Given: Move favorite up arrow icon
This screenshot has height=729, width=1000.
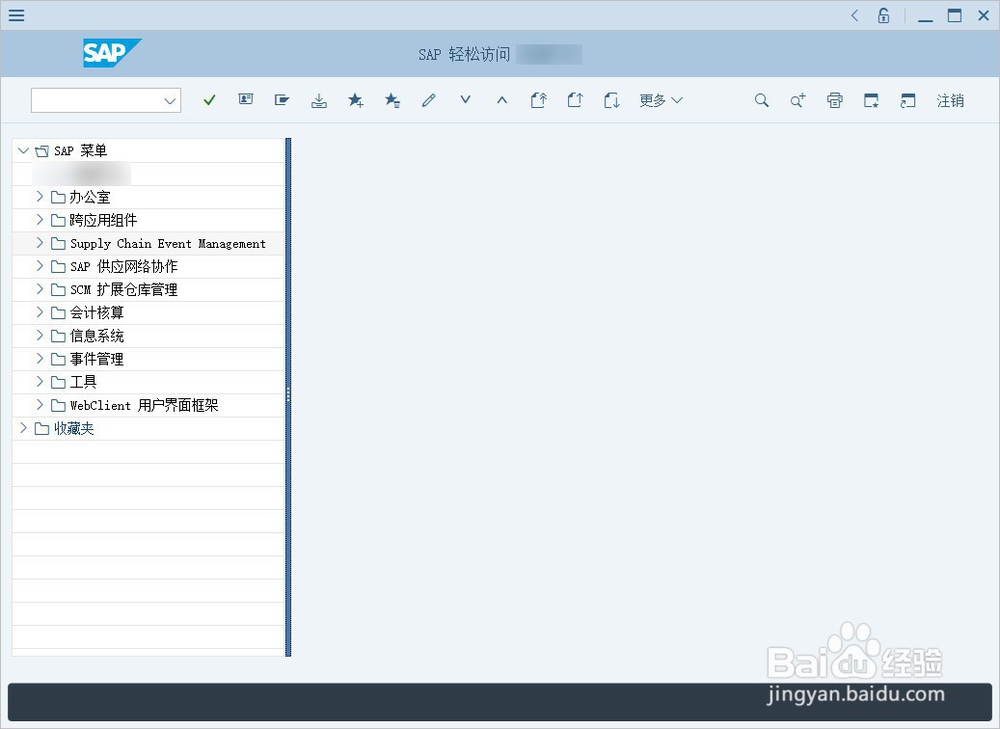Looking at the screenshot, I should tap(502, 100).
